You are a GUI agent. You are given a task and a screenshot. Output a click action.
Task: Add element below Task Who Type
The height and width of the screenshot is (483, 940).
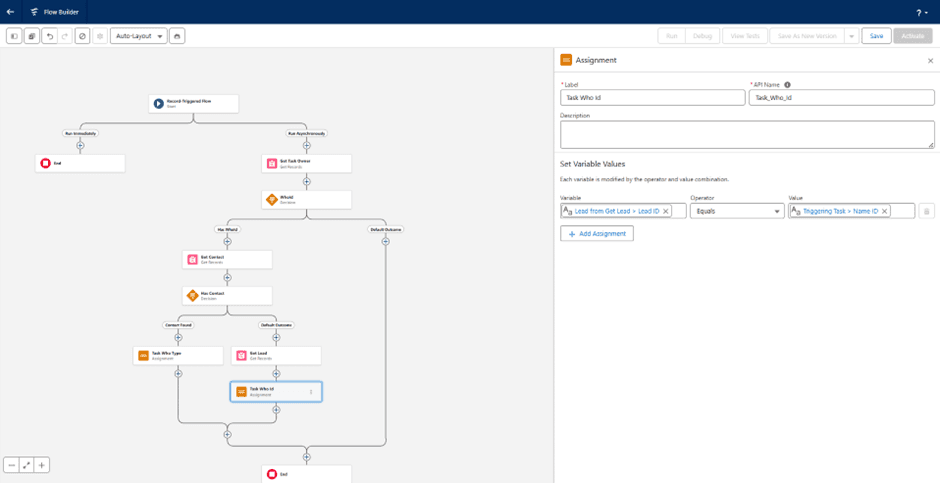coord(178,373)
